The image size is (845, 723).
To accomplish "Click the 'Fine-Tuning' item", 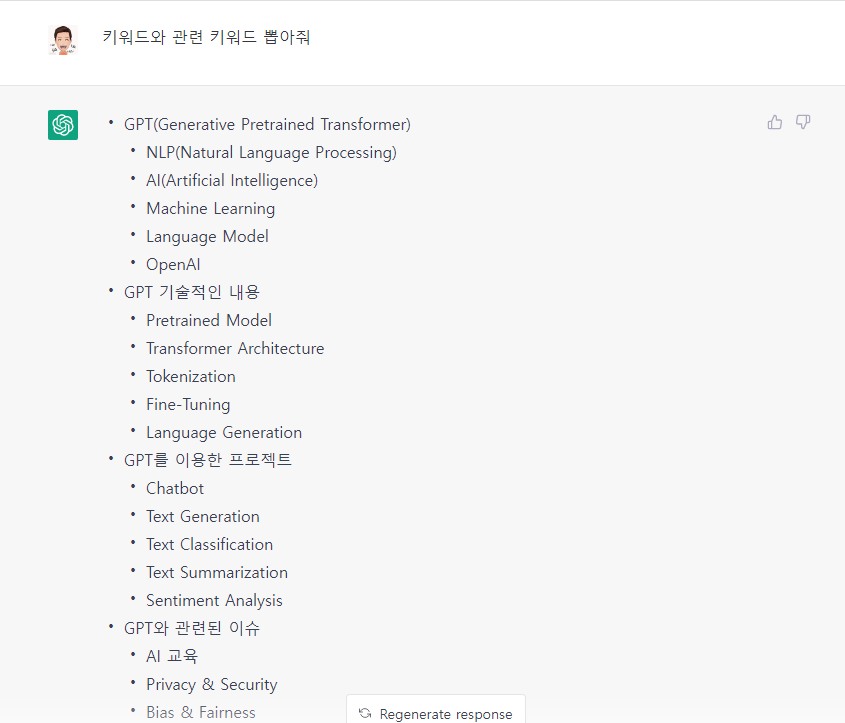I will [188, 405].
